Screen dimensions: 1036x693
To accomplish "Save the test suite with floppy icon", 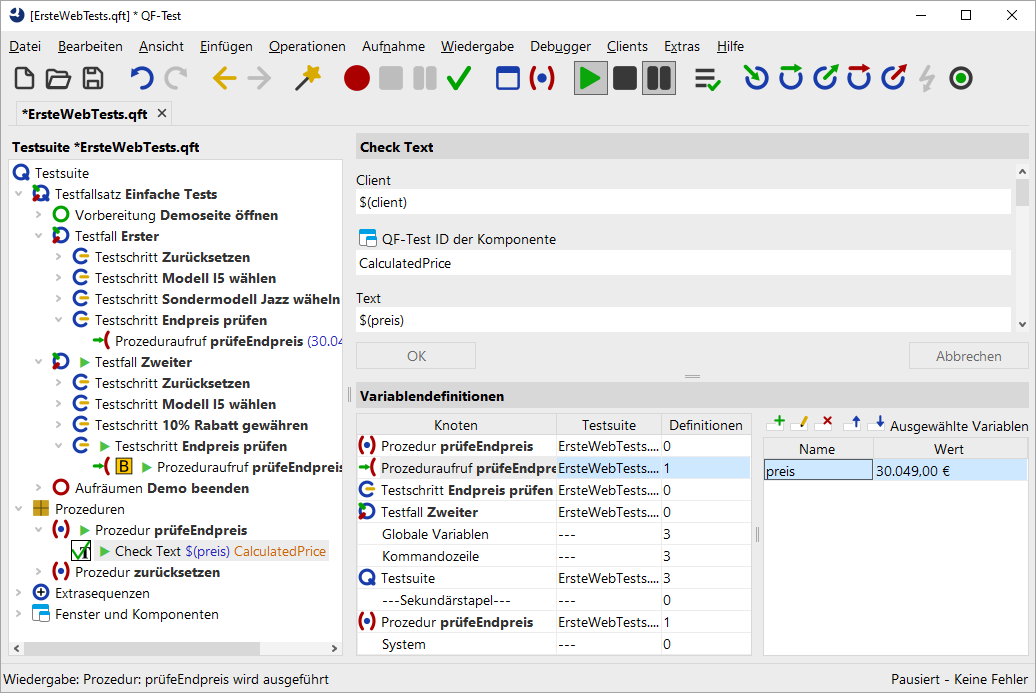I will coord(93,78).
